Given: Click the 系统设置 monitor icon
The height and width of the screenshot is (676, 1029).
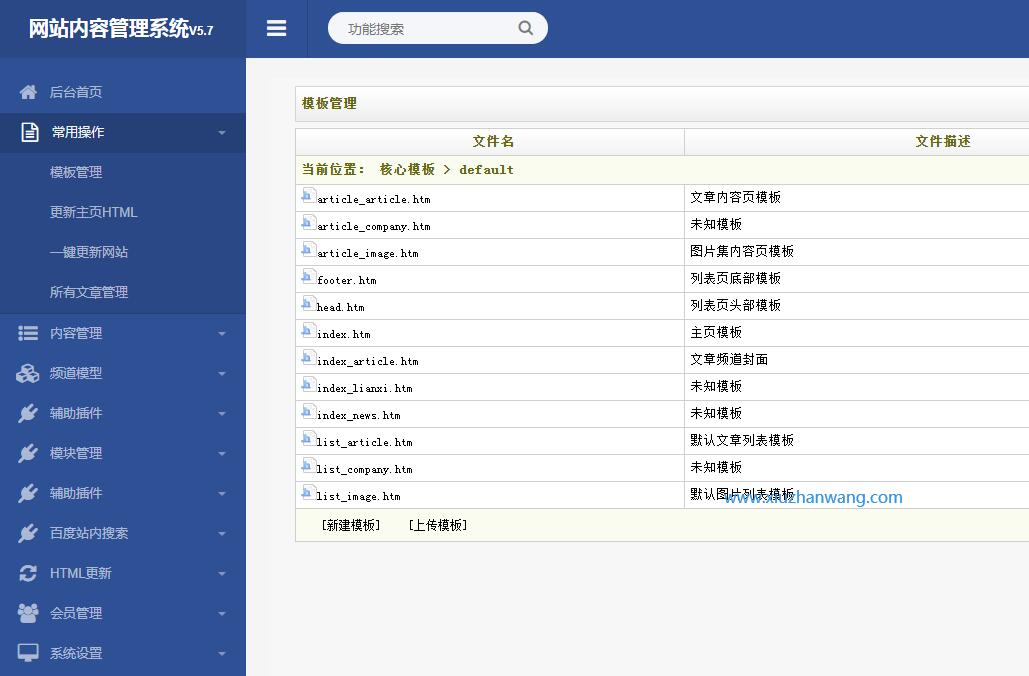Looking at the screenshot, I should [x=28, y=653].
